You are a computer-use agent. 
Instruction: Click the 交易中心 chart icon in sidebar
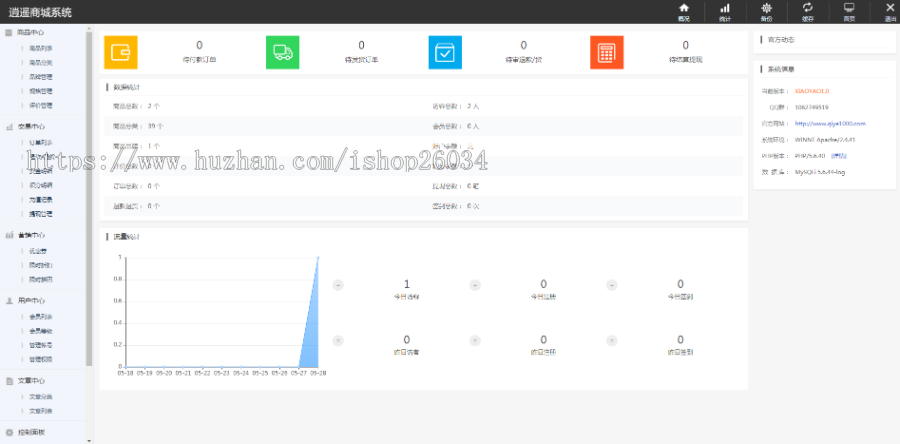click(x=9, y=127)
